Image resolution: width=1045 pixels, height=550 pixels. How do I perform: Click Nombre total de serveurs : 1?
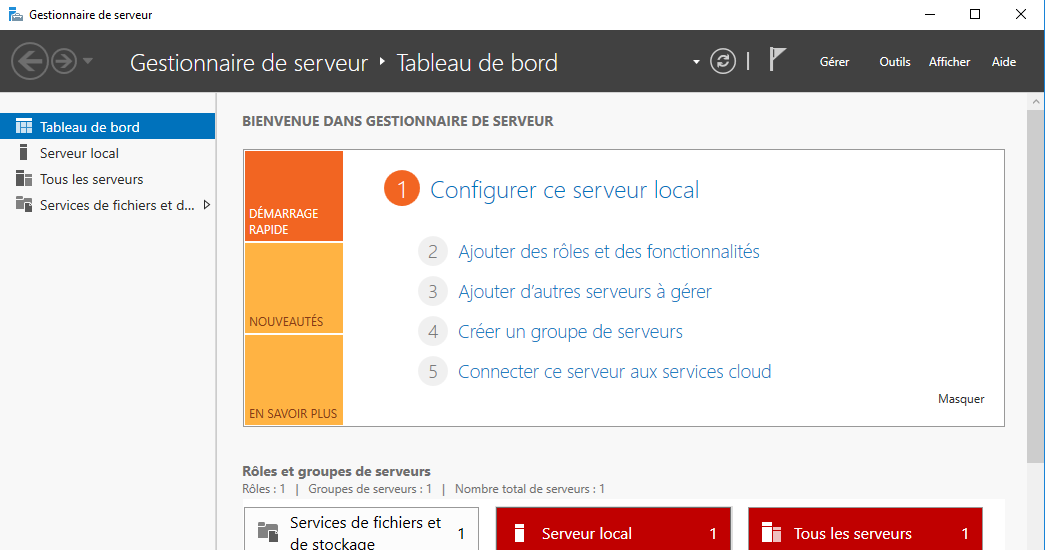point(530,489)
